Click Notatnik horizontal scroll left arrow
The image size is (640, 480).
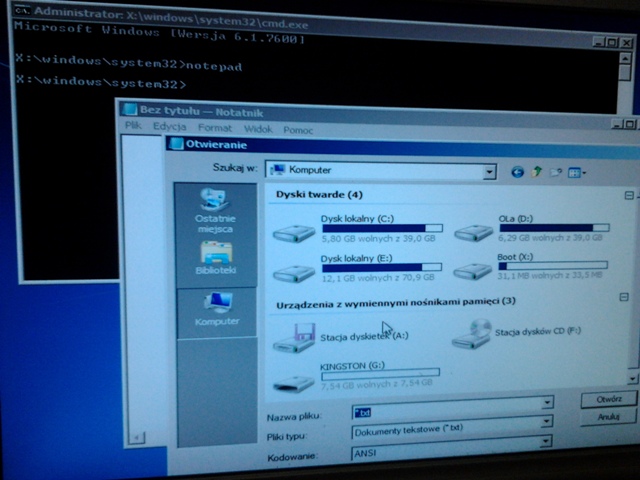point(137,438)
